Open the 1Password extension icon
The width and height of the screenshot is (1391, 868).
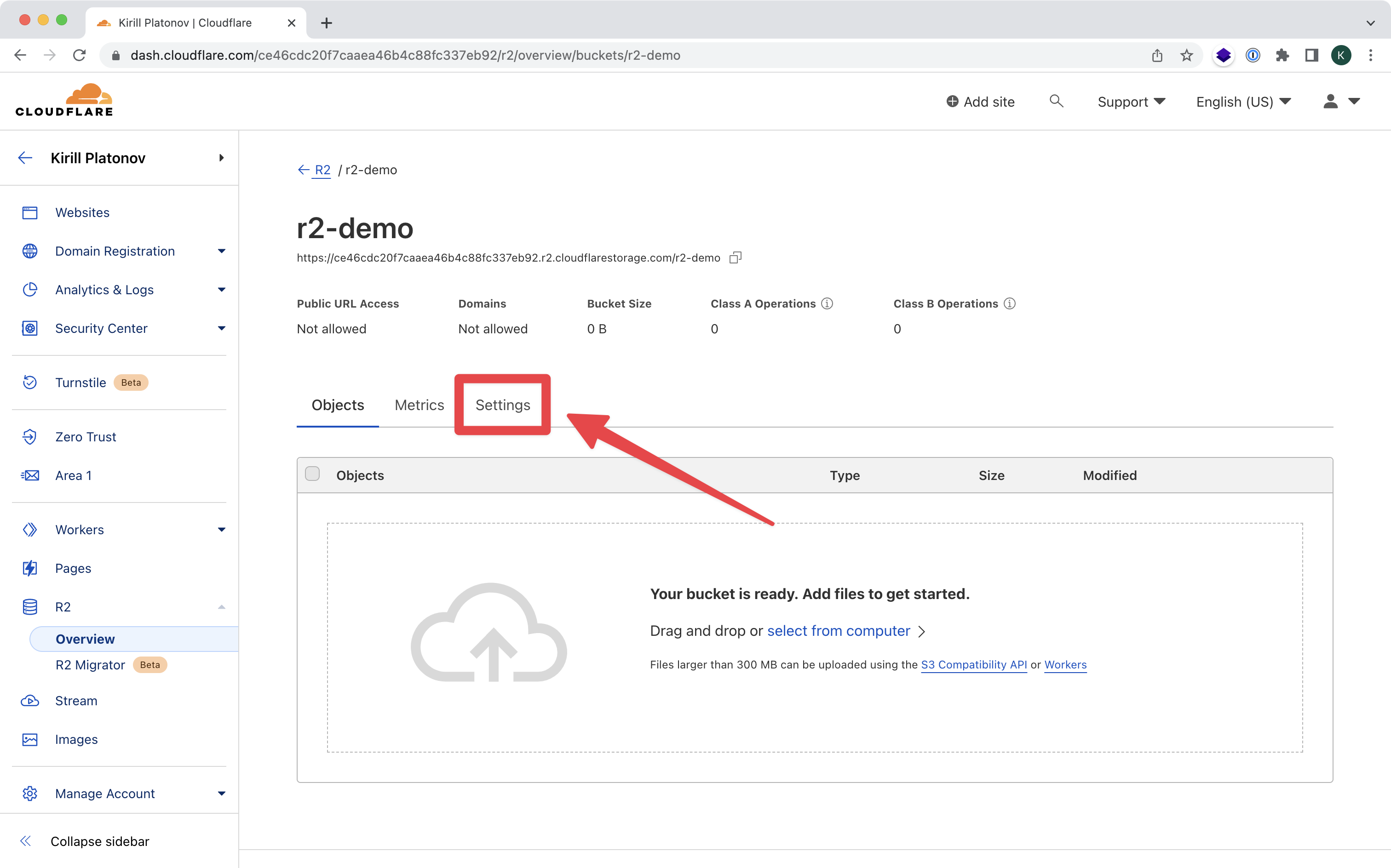(x=1253, y=55)
